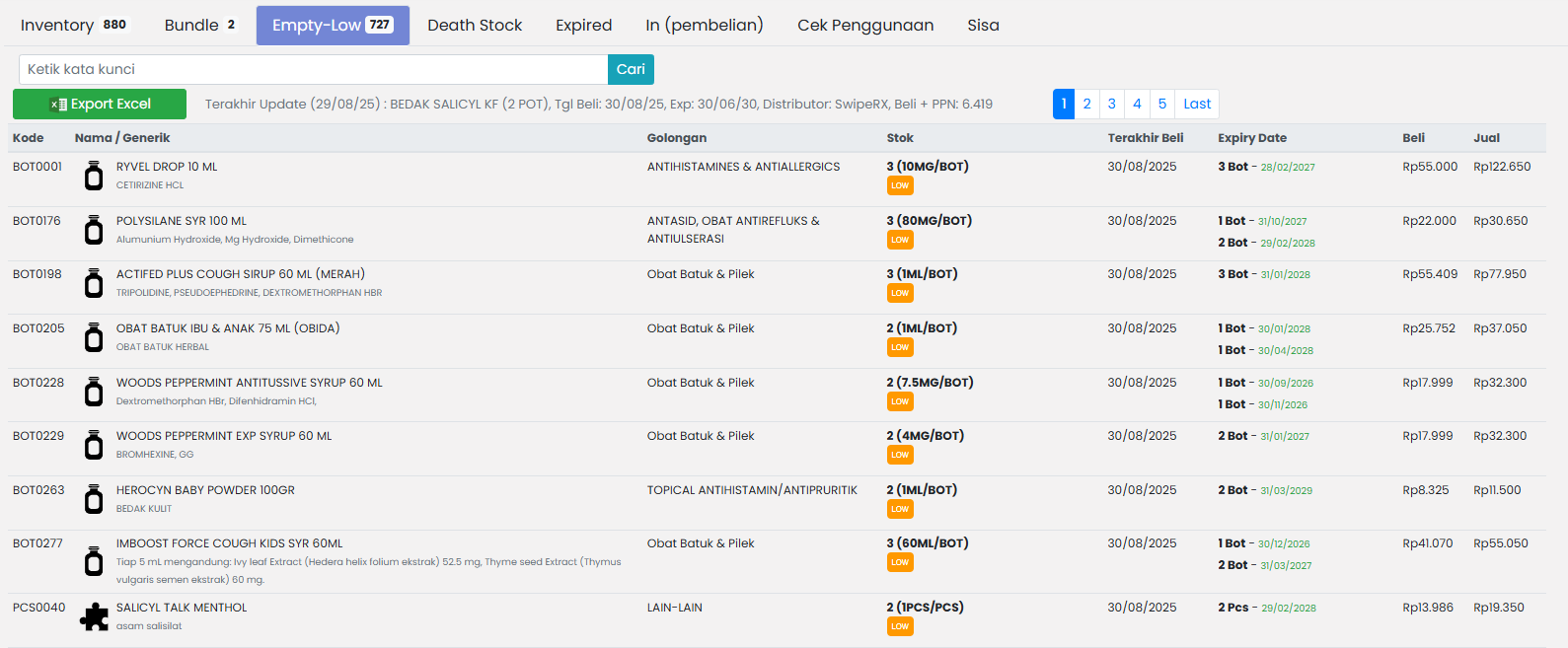Select the Cek Penggunaan tab
The width and height of the screenshot is (1568, 648).
865,25
